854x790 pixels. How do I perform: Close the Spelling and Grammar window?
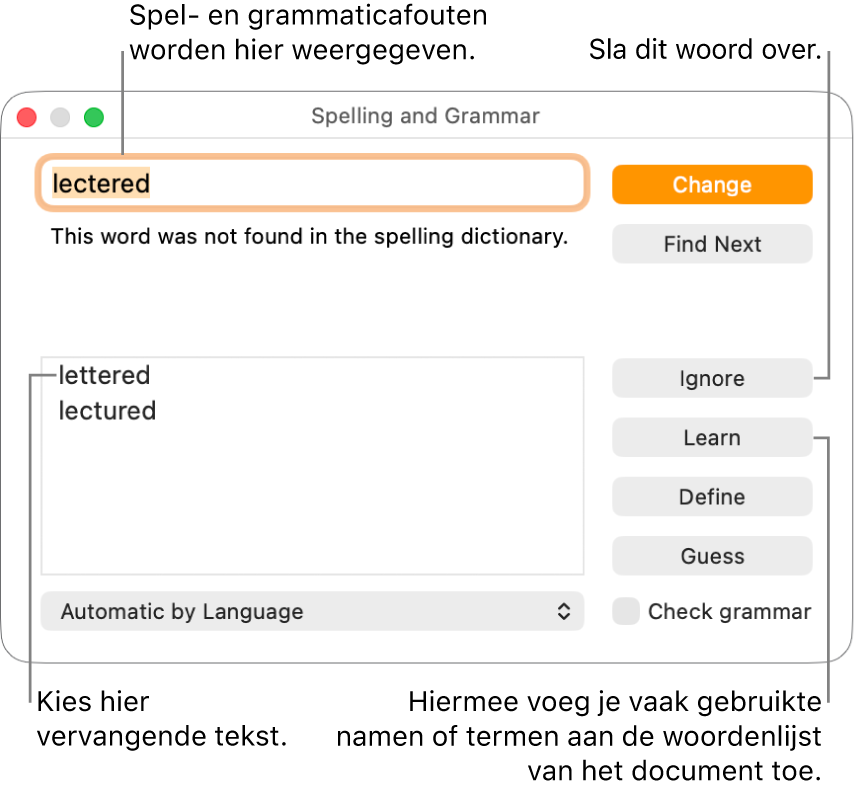26,117
